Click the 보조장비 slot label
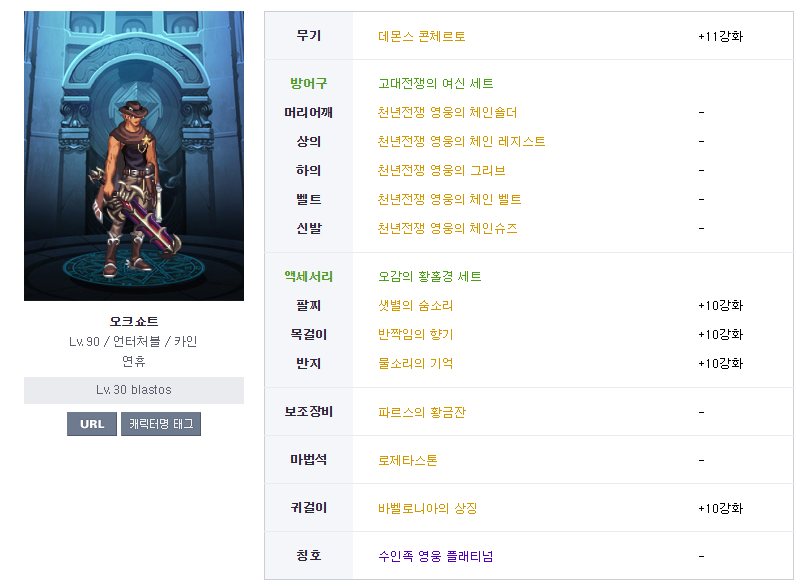811x588 pixels. click(309, 412)
